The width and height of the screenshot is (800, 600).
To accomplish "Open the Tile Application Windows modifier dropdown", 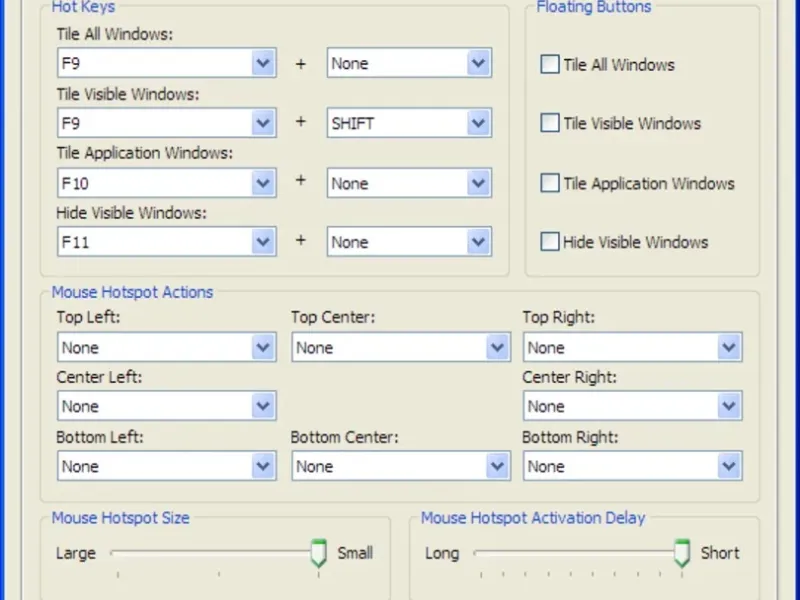I will [x=478, y=184].
